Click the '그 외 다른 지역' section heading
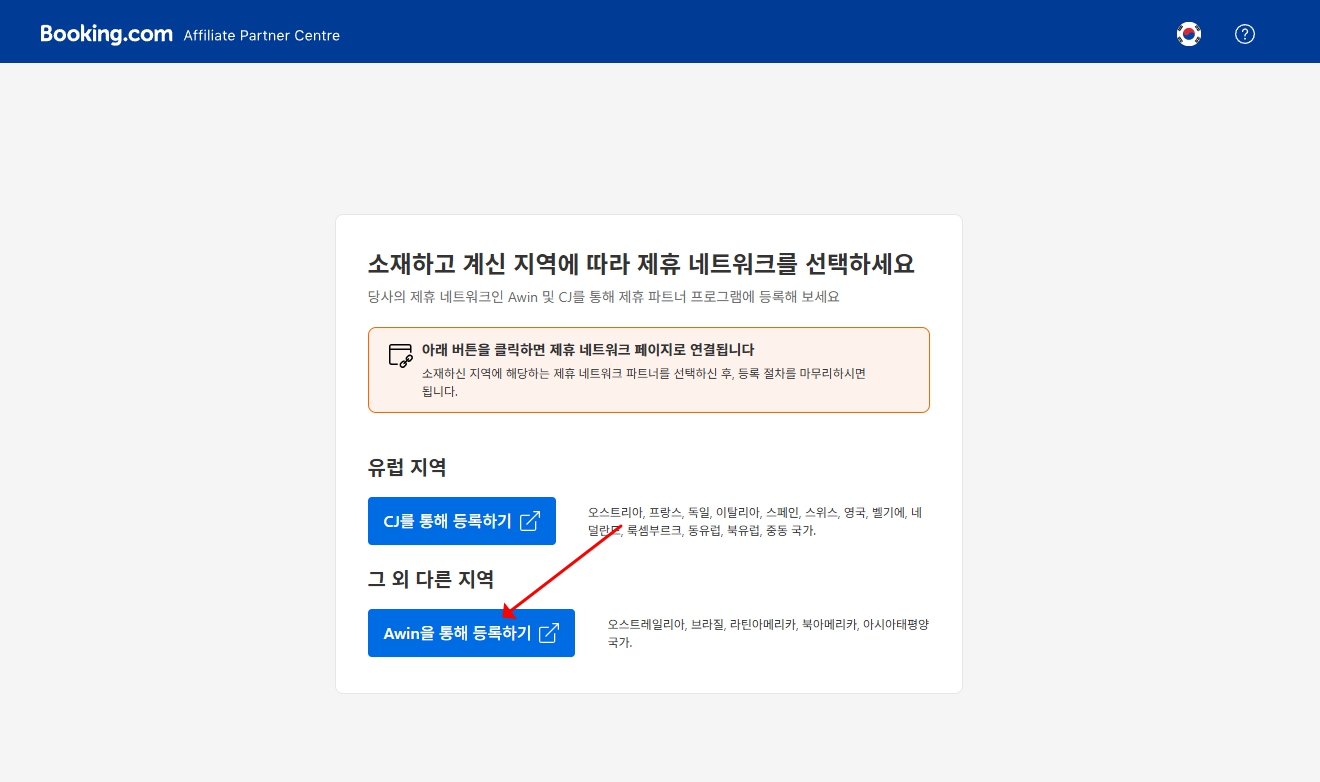This screenshot has height=782, width=1320. pyautogui.click(x=431, y=579)
